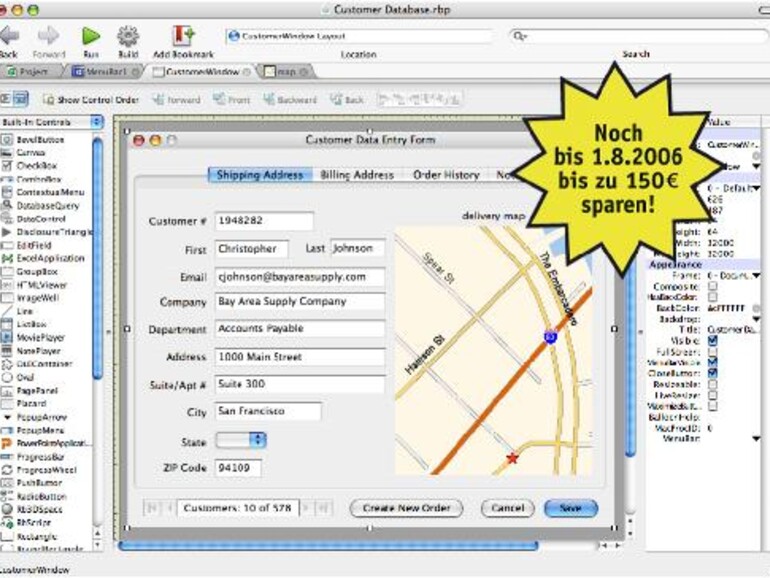
Task: Click the Build gear icon
Action: pyautogui.click(x=128, y=36)
